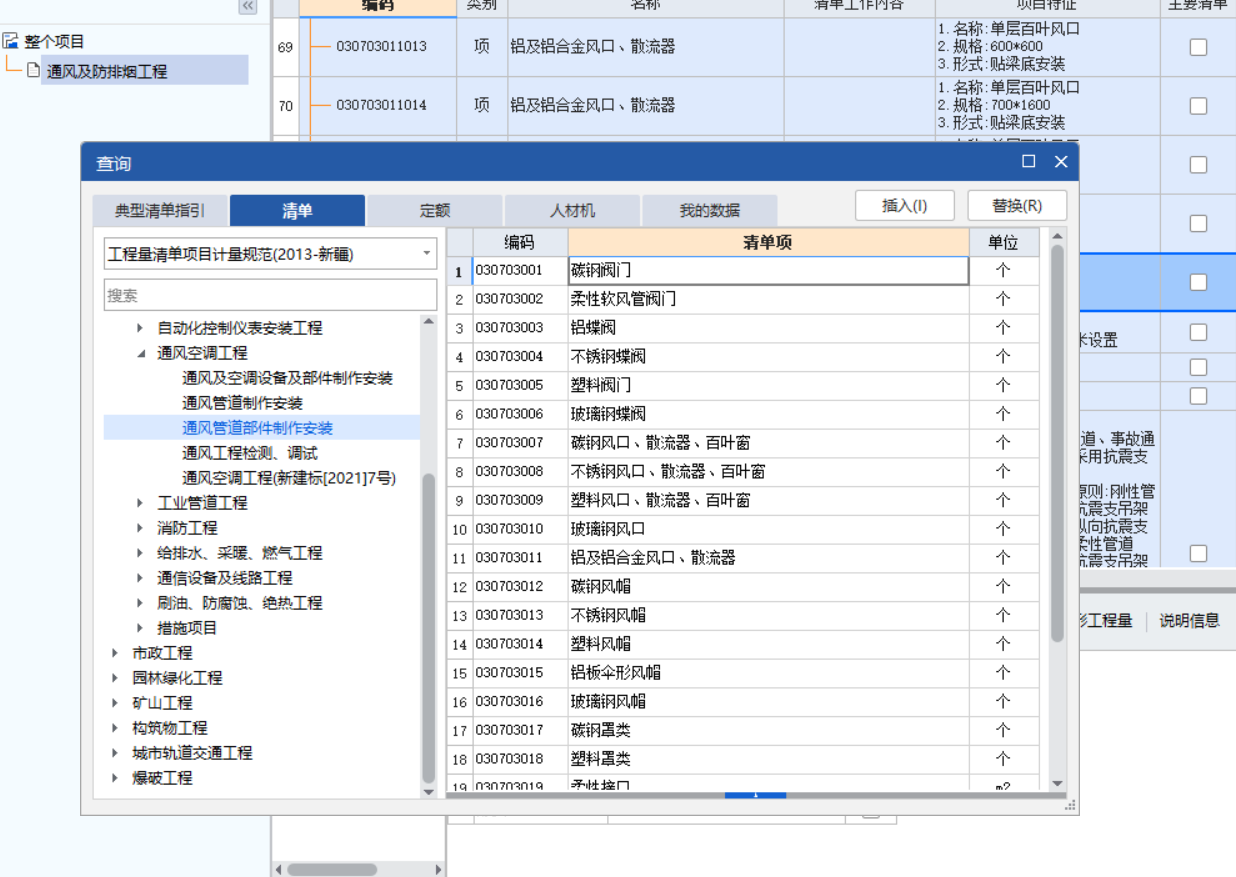
Task: Expand the 园林绿化工程 node
Action: click(x=115, y=678)
